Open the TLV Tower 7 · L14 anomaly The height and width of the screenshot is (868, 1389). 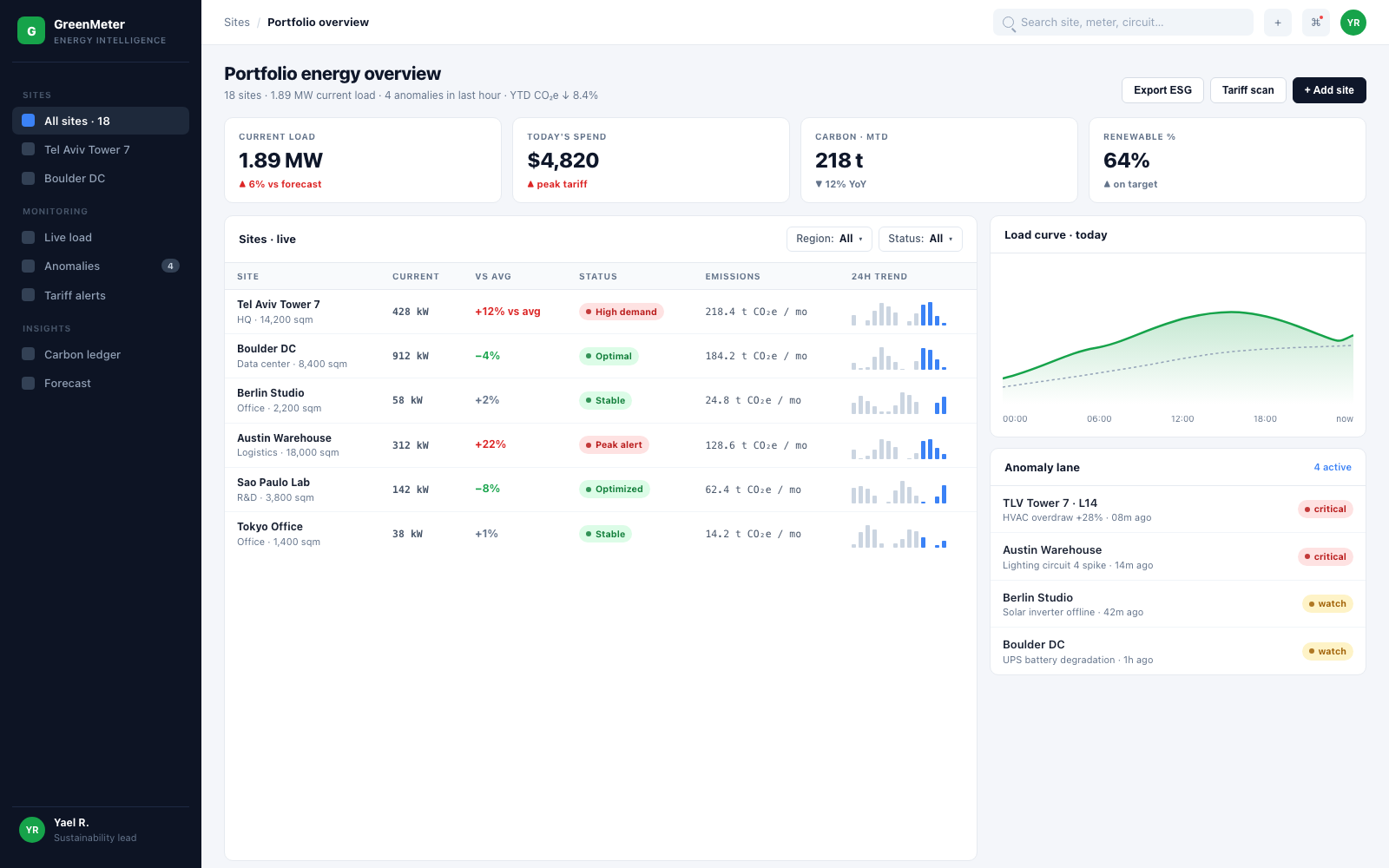[x=1178, y=510]
